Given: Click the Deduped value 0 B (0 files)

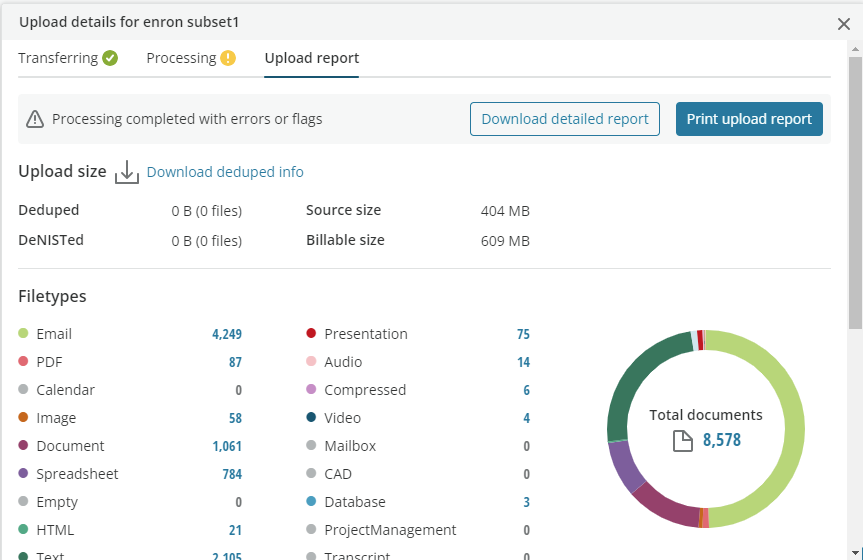Looking at the screenshot, I should tap(206, 211).
